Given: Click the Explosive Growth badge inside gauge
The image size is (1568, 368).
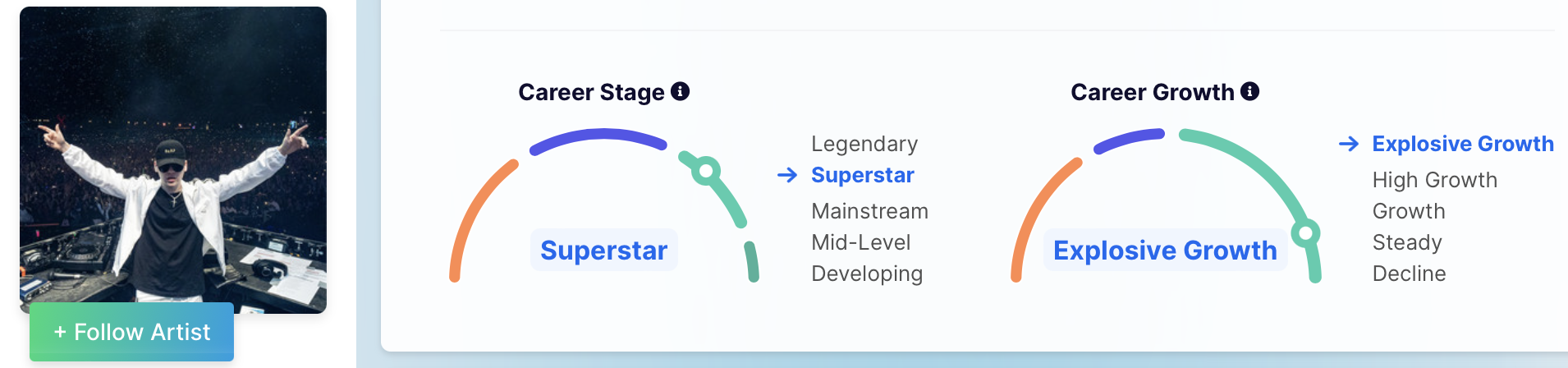Looking at the screenshot, I should (1164, 250).
